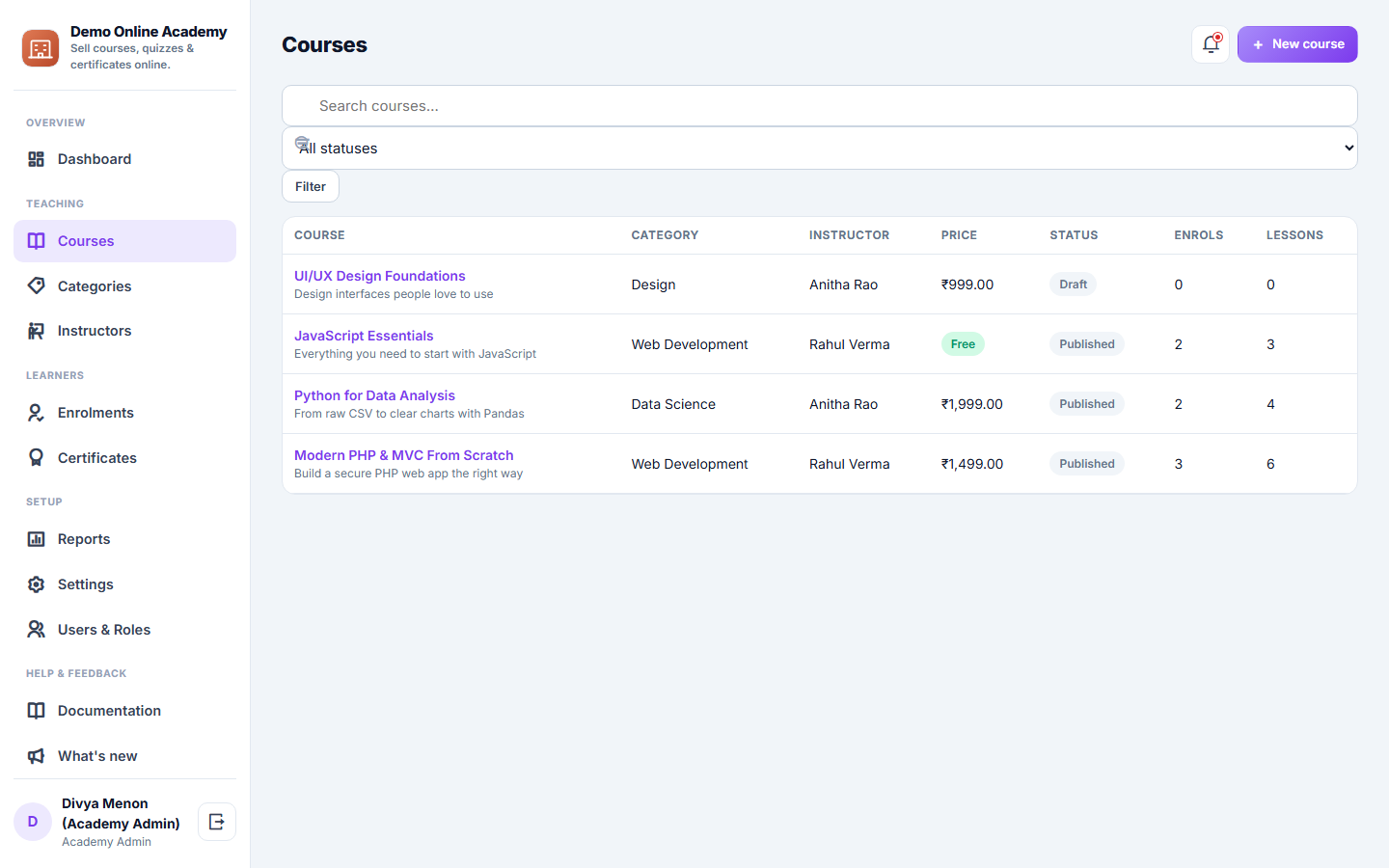Screen dimensions: 1389x868
Task: Click Published badge for Modern PHP row
Action: coord(1087,464)
